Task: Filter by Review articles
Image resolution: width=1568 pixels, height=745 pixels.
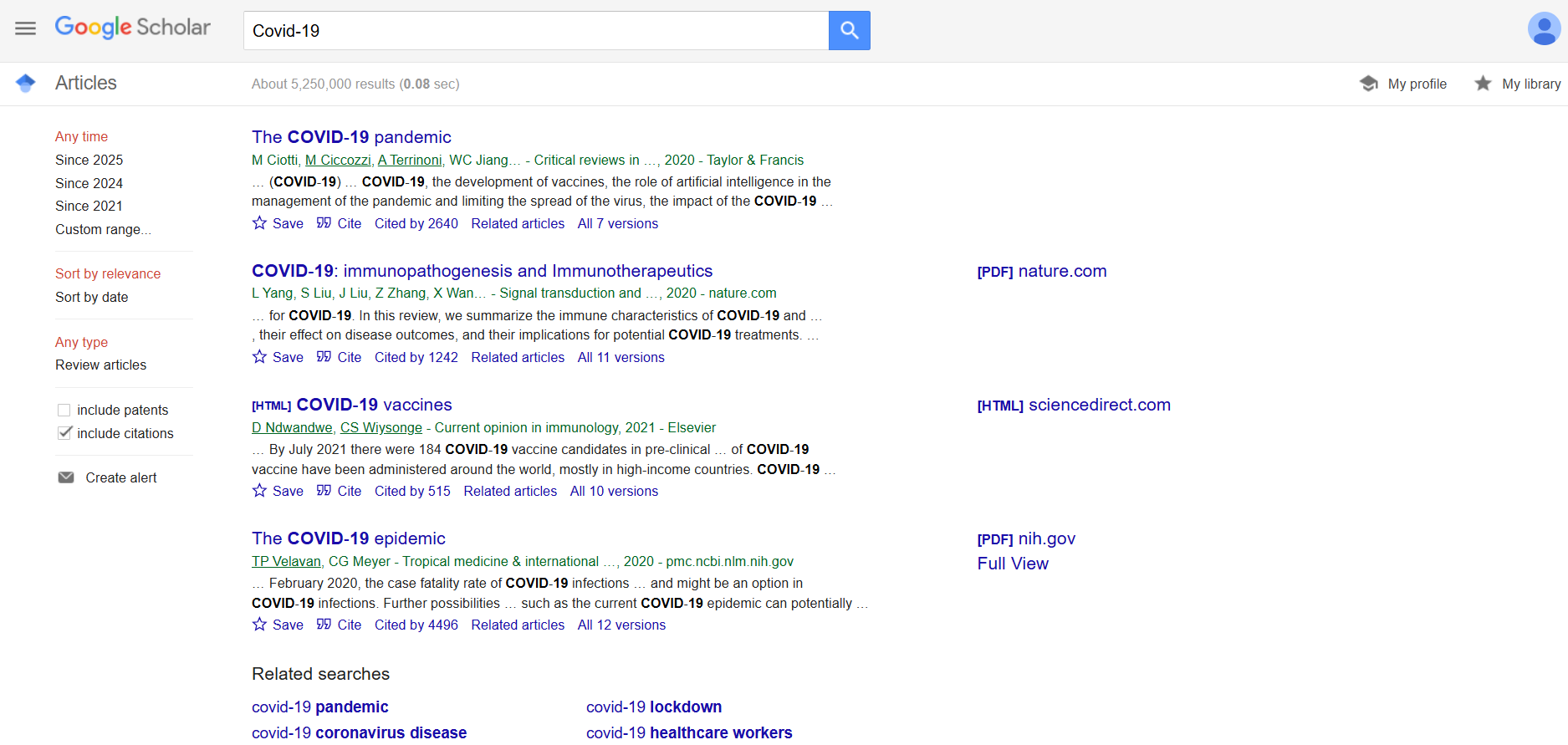Action: [x=100, y=365]
